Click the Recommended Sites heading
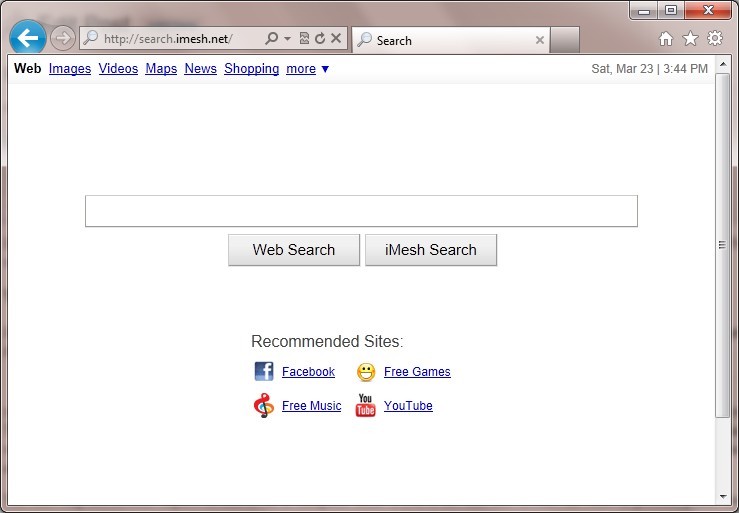The width and height of the screenshot is (739, 513). coord(327,341)
